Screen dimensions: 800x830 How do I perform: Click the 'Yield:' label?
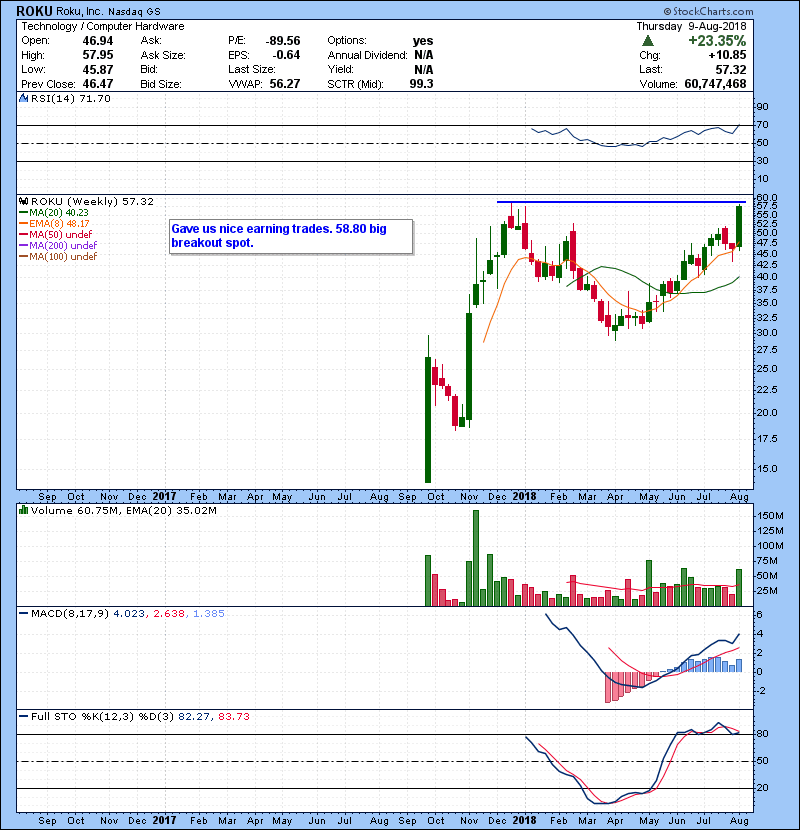[340, 69]
